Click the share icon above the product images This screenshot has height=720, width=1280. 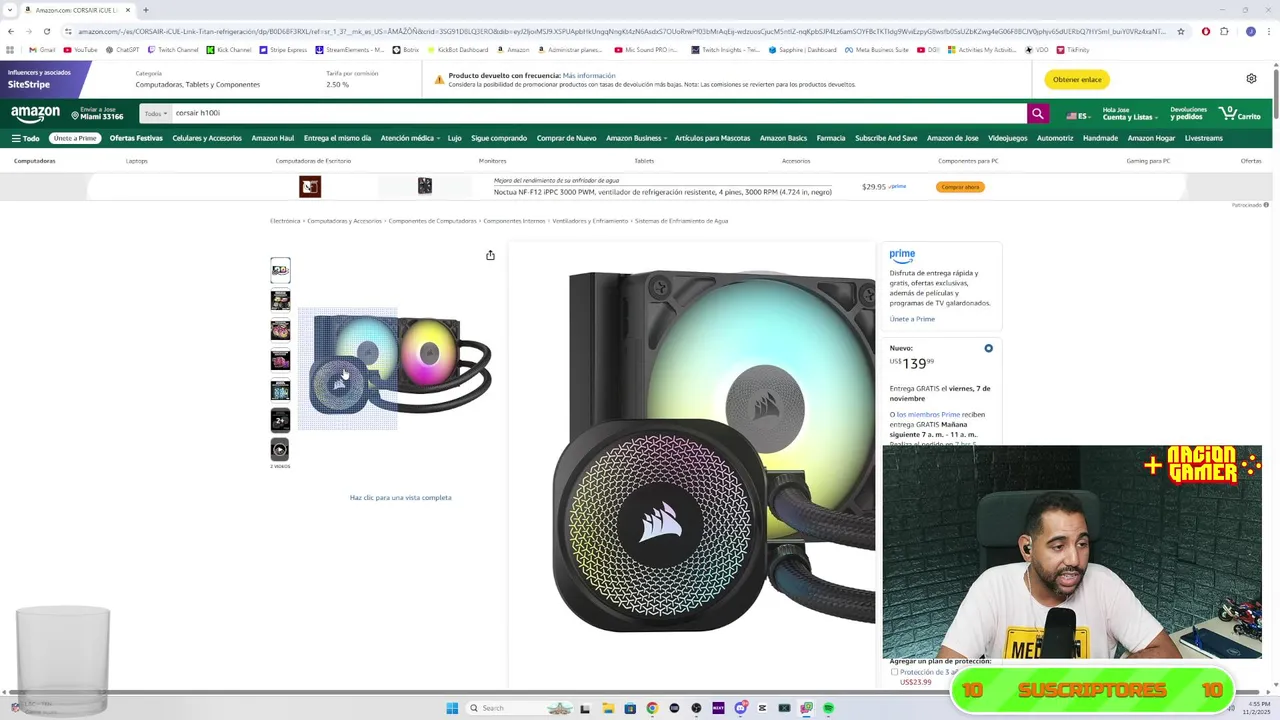click(x=490, y=255)
